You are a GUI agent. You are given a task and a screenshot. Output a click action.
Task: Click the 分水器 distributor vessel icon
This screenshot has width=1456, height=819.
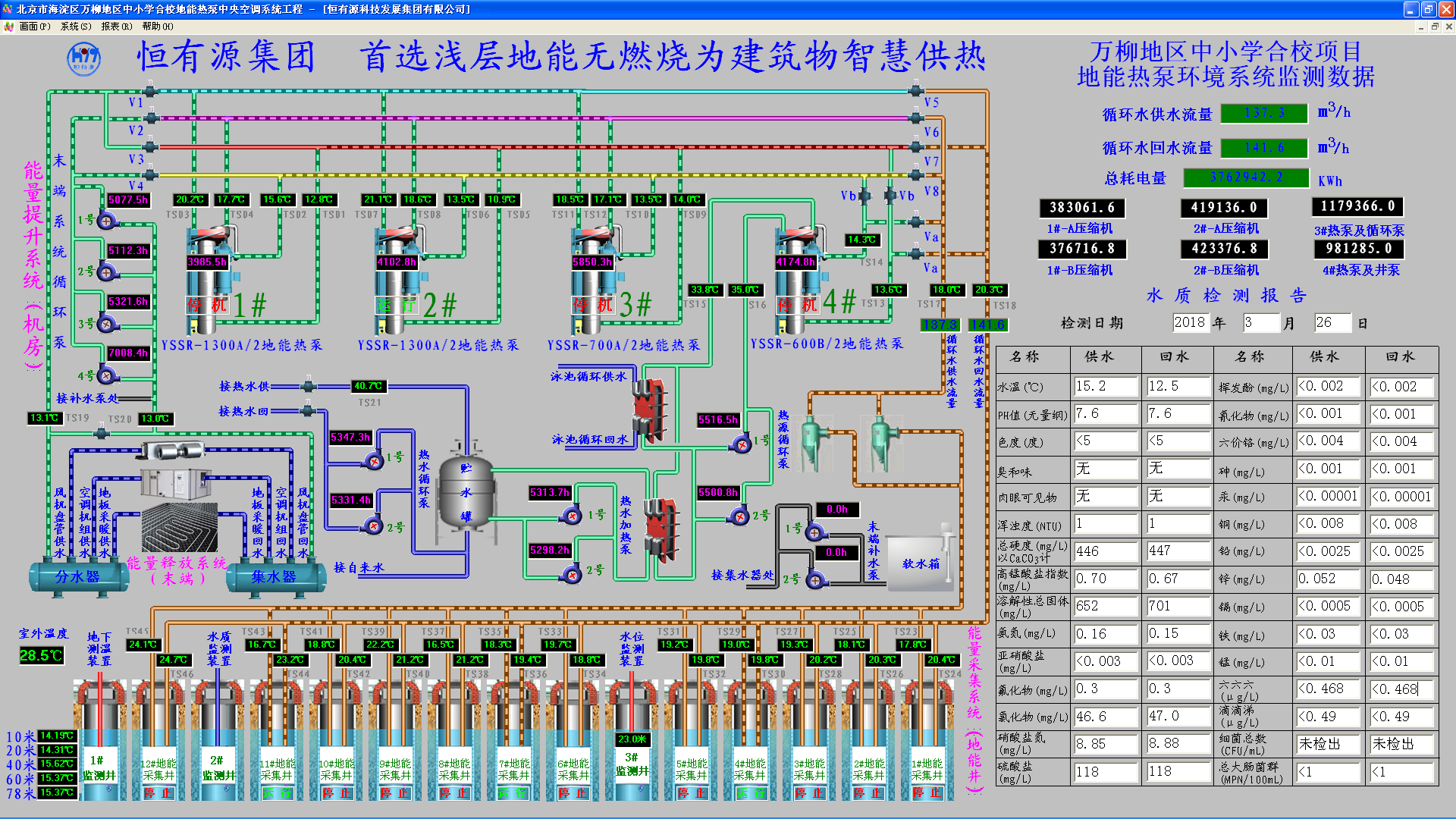pyautogui.click(x=78, y=576)
